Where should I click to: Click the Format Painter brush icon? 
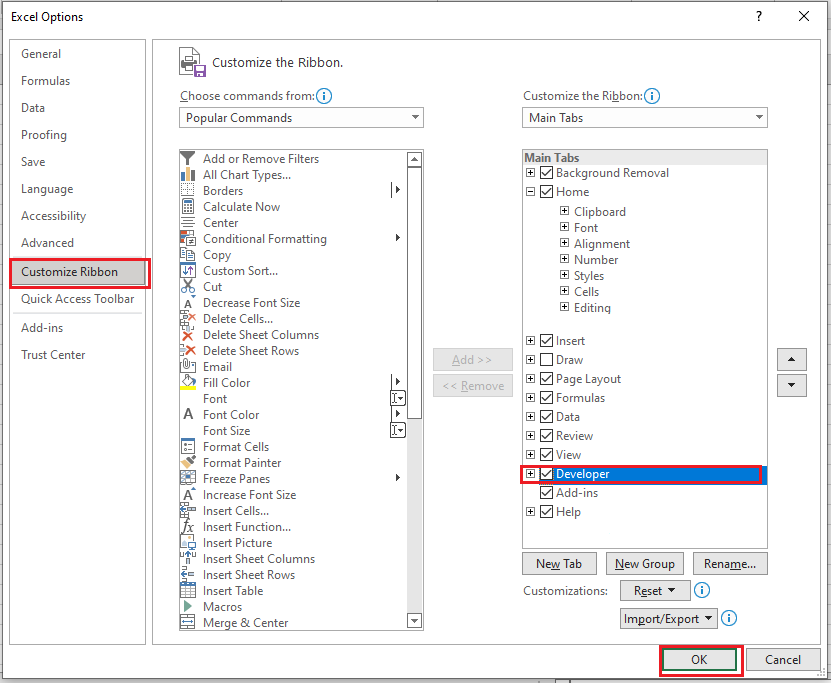[188, 462]
